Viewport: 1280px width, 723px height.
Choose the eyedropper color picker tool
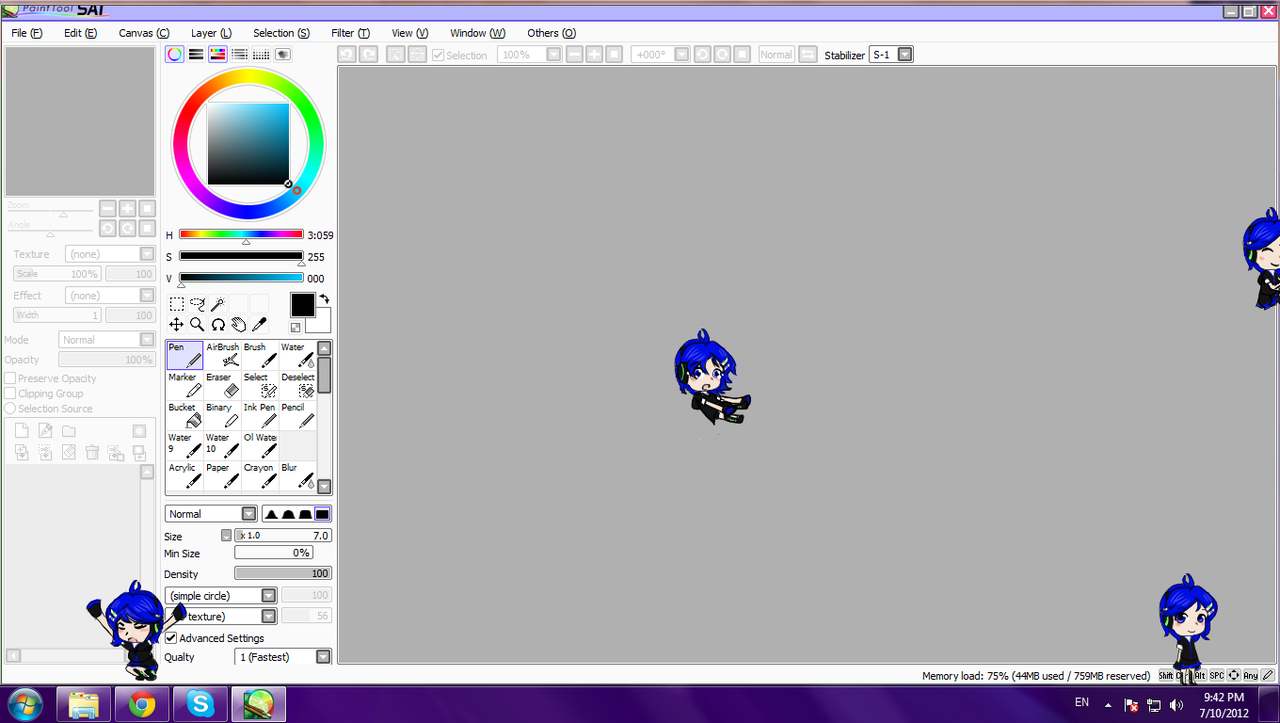tap(259, 324)
